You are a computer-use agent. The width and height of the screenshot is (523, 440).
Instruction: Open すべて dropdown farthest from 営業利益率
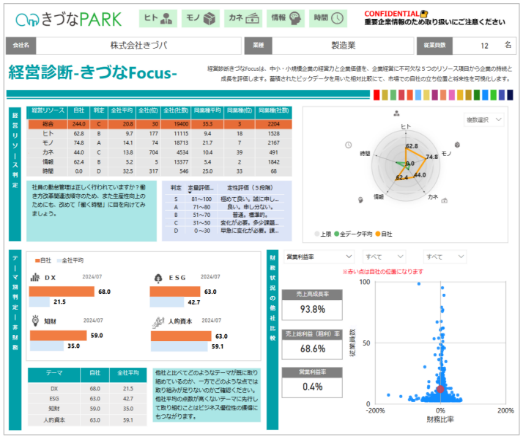click(445, 257)
